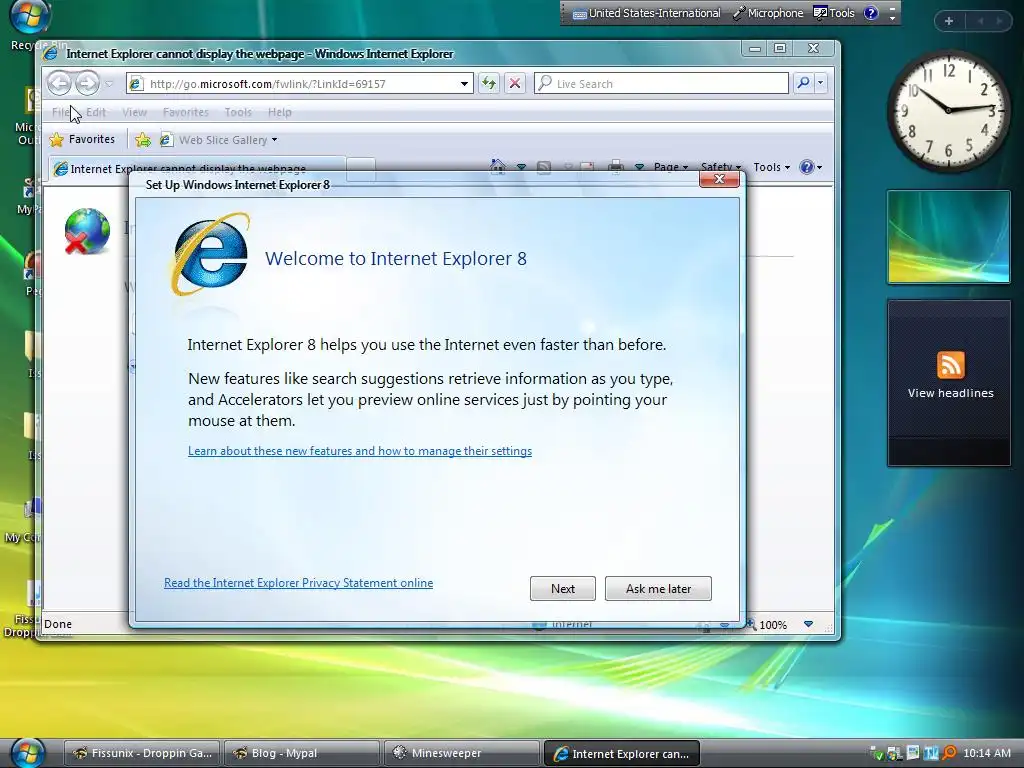The height and width of the screenshot is (768, 1024).
Task: Click the blank New Tab button
Action: 360,168
